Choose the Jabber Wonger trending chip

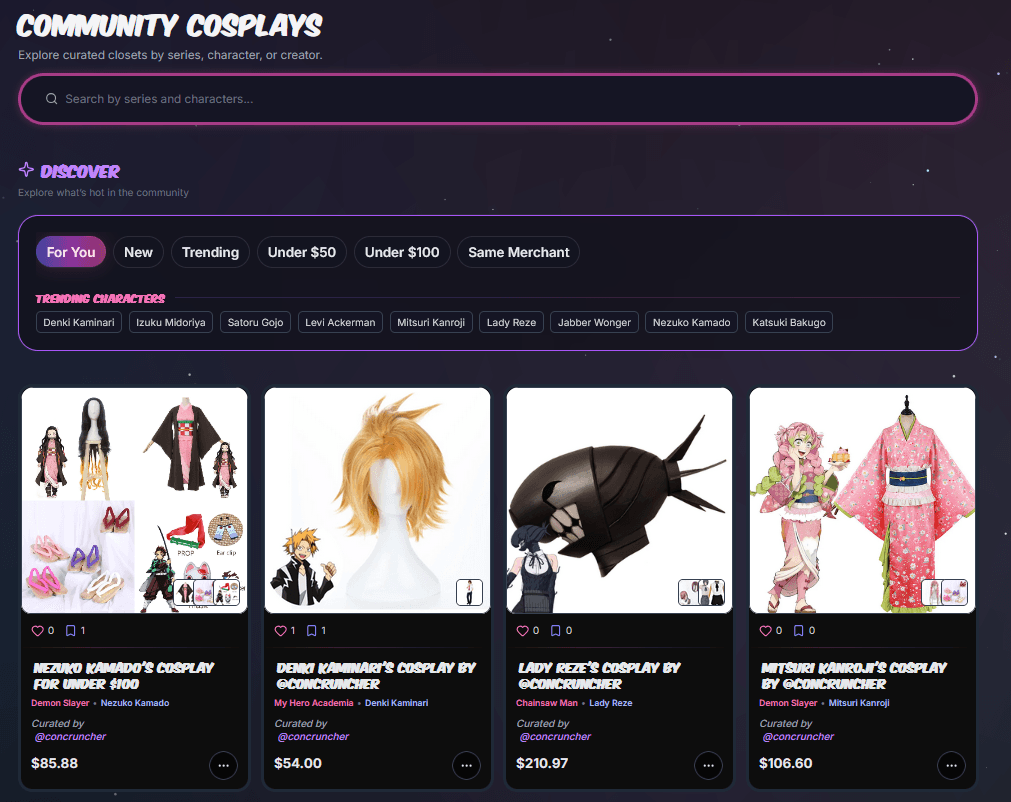pyautogui.click(x=594, y=322)
